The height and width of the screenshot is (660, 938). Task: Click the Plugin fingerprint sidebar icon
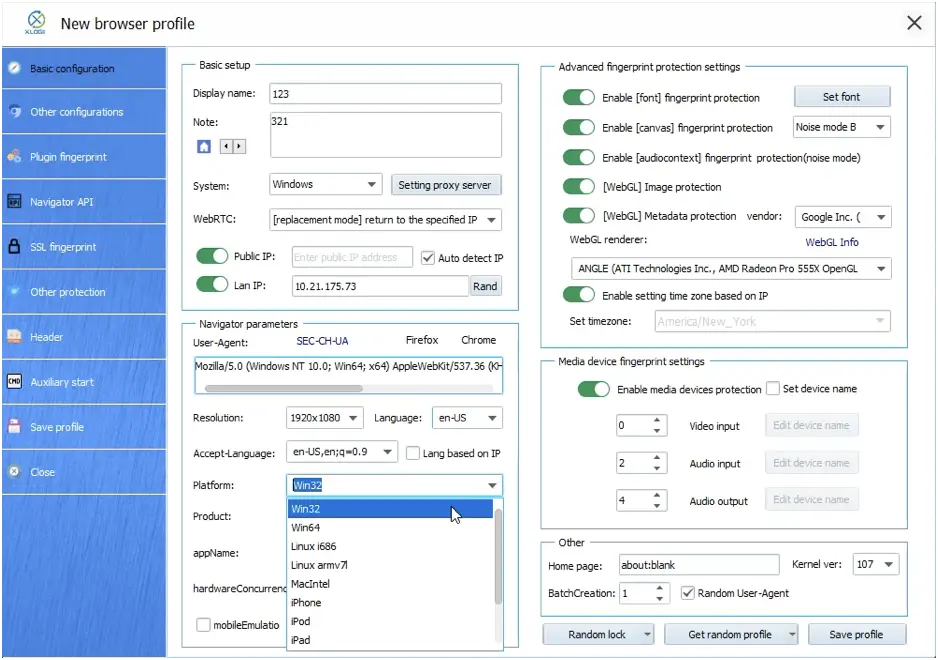coord(14,157)
